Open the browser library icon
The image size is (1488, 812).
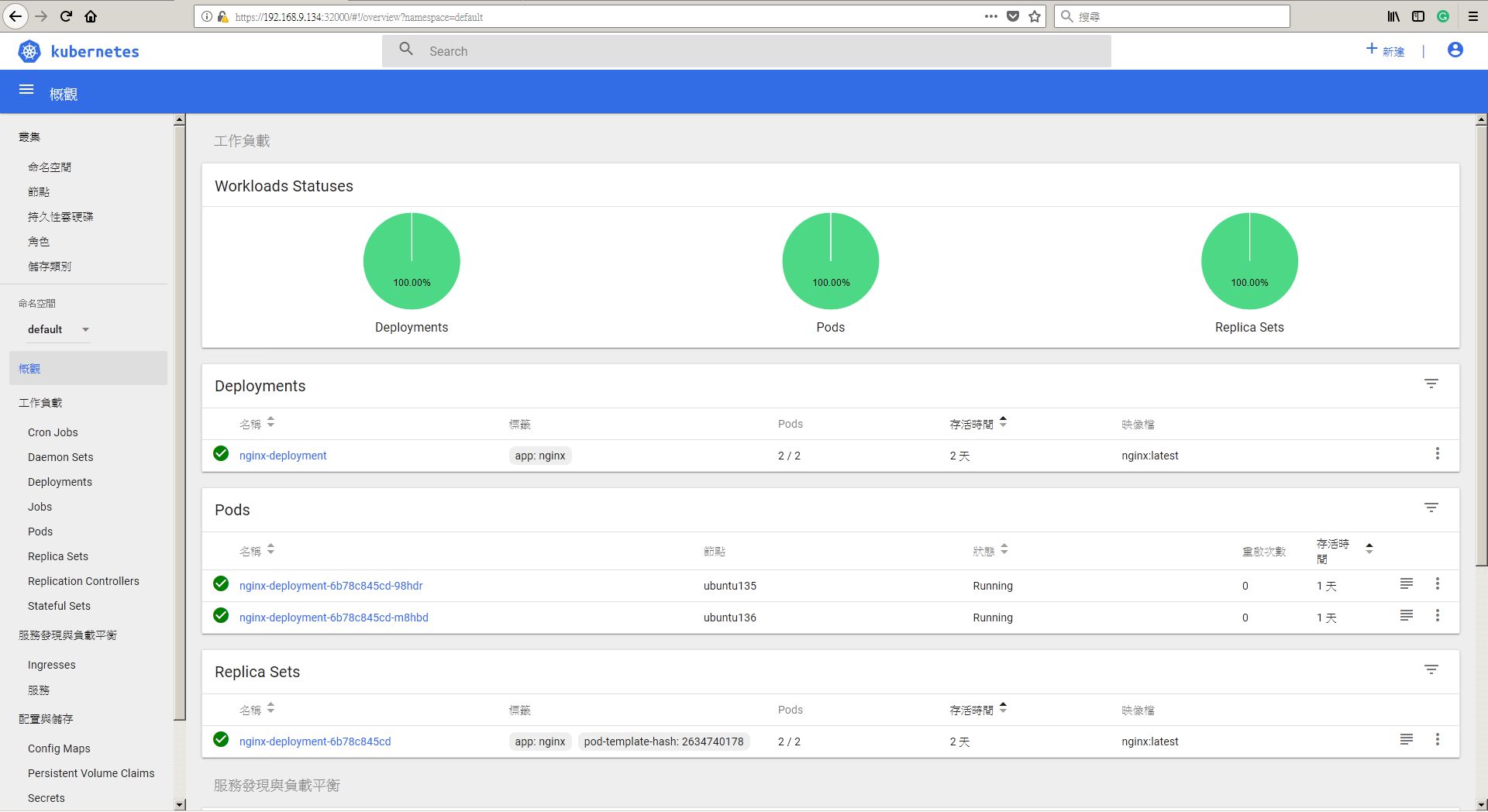pos(1393,16)
